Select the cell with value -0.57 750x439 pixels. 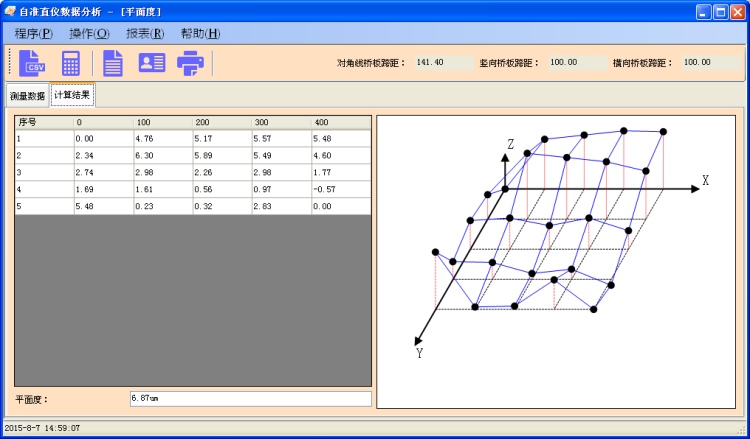(340, 189)
